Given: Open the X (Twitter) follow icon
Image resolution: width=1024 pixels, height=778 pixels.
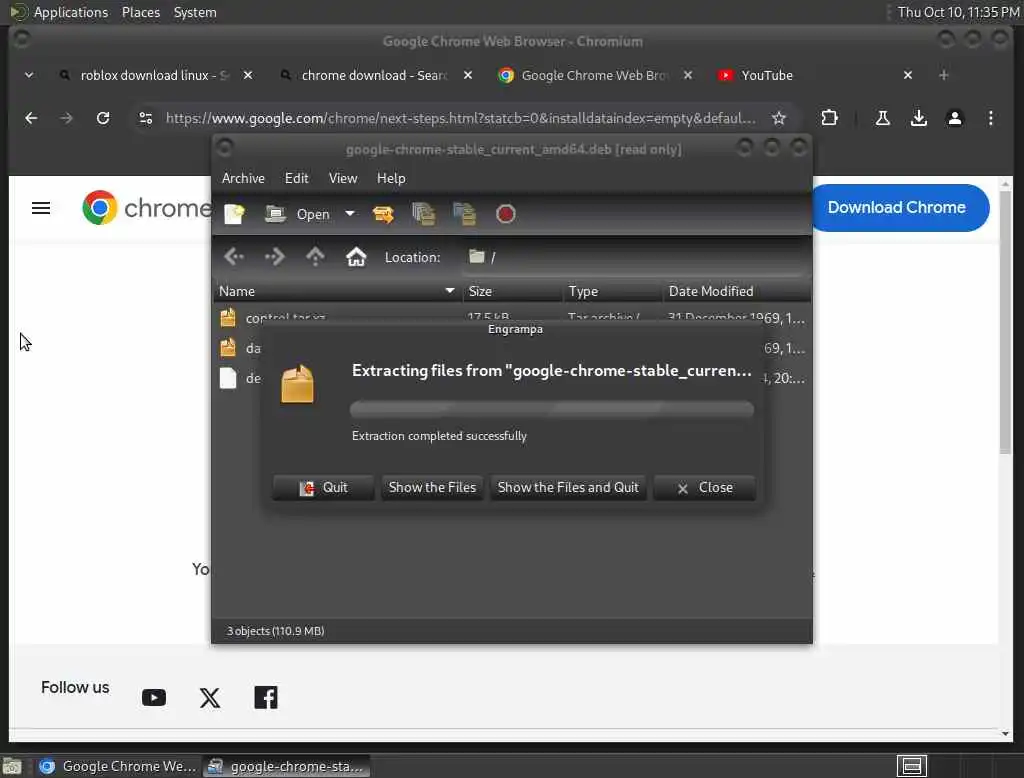Looking at the screenshot, I should [x=210, y=698].
